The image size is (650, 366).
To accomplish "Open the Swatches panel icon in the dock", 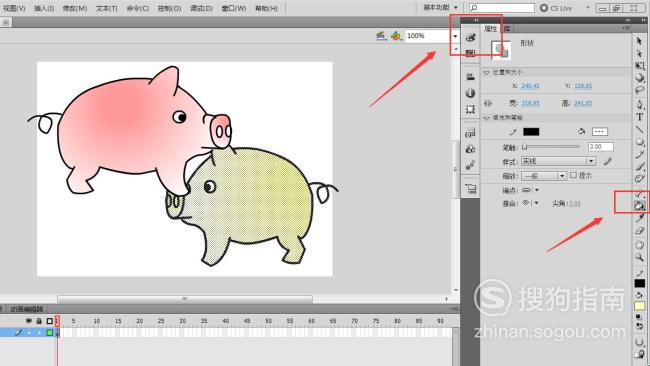I will click(x=470, y=53).
